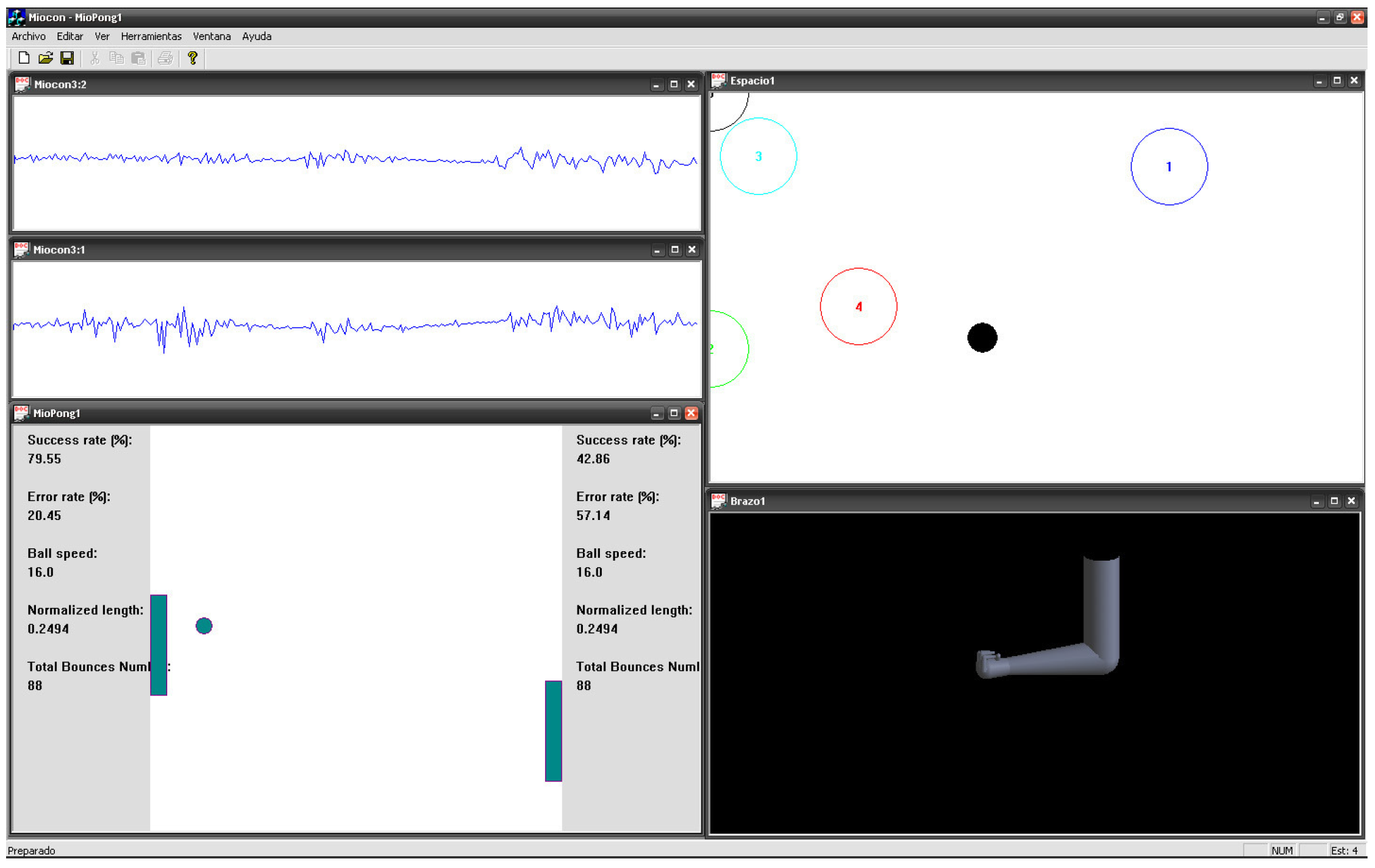Viewport: 1375px width, 868px height.
Task: Click the Miocon3:2 window document icon
Action: [x=22, y=84]
